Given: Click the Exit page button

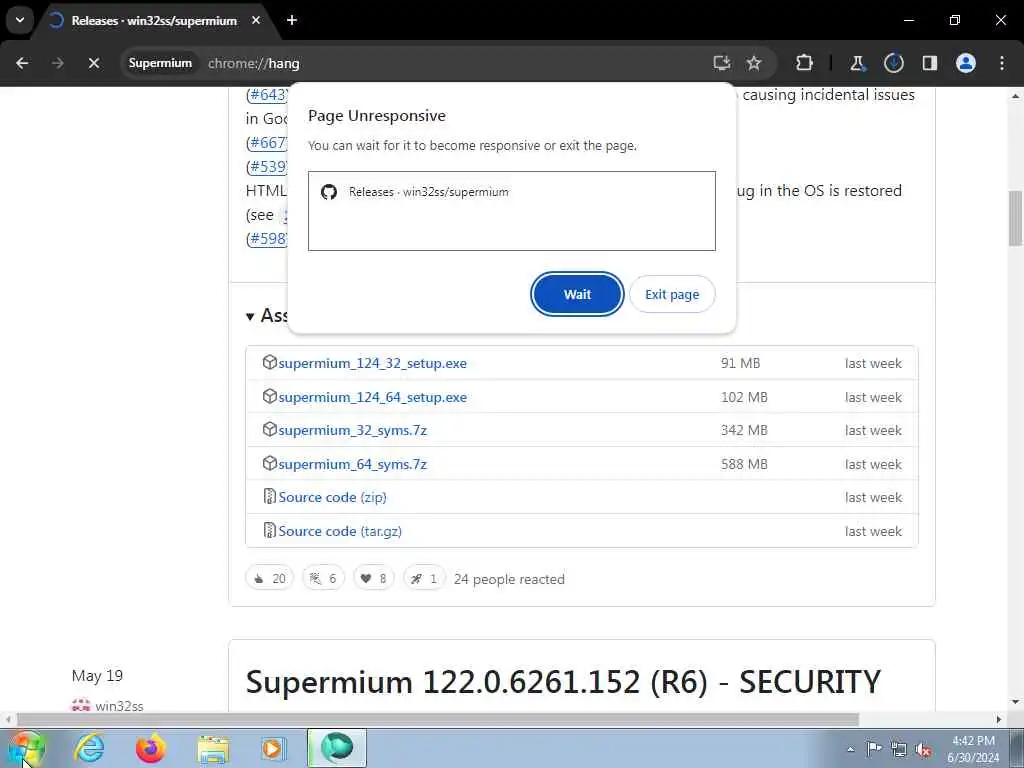Looking at the screenshot, I should (672, 294).
